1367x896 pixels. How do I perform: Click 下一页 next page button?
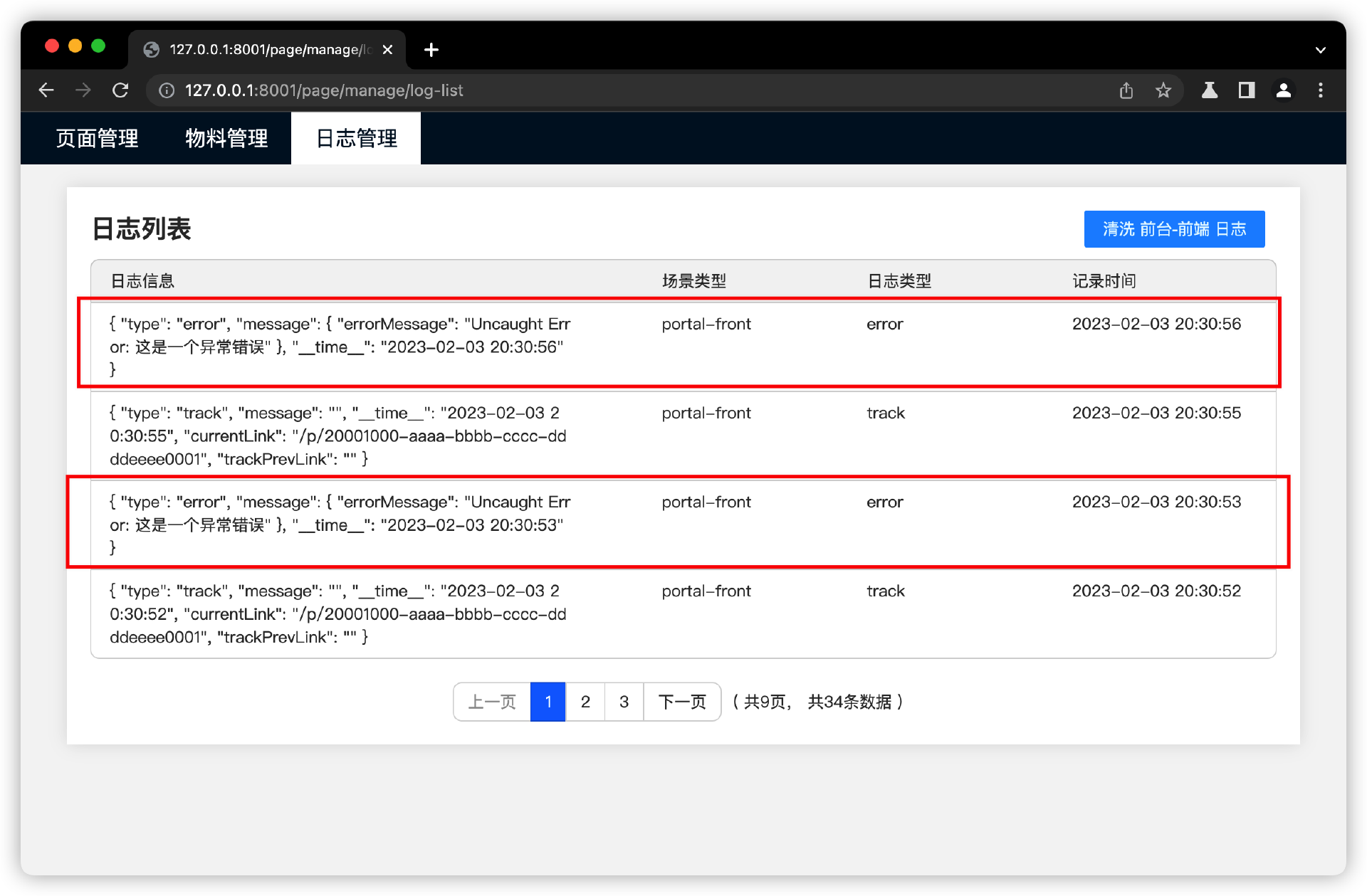coord(681,702)
